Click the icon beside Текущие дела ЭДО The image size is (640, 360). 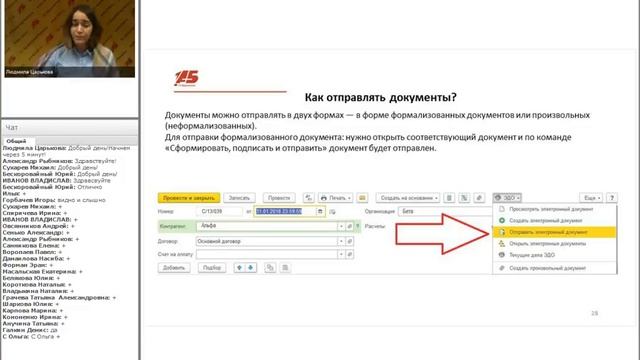pos(502,255)
